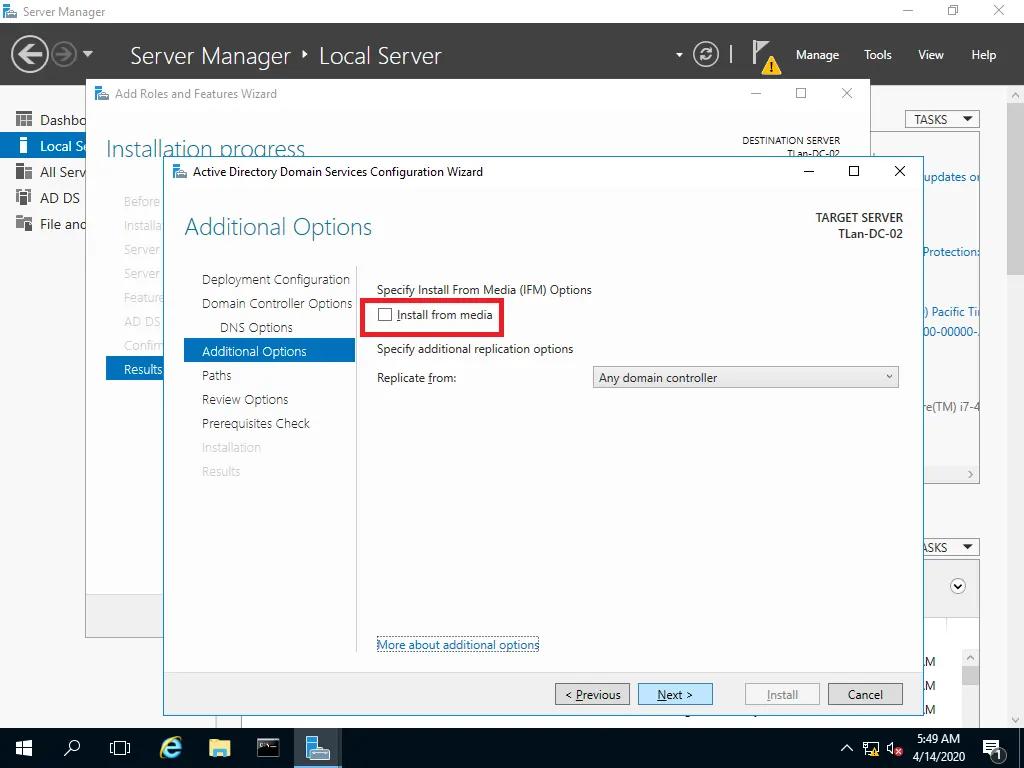This screenshot has height=768, width=1024.
Task: Open File Explorer from taskbar
Action: pos(219,748)
